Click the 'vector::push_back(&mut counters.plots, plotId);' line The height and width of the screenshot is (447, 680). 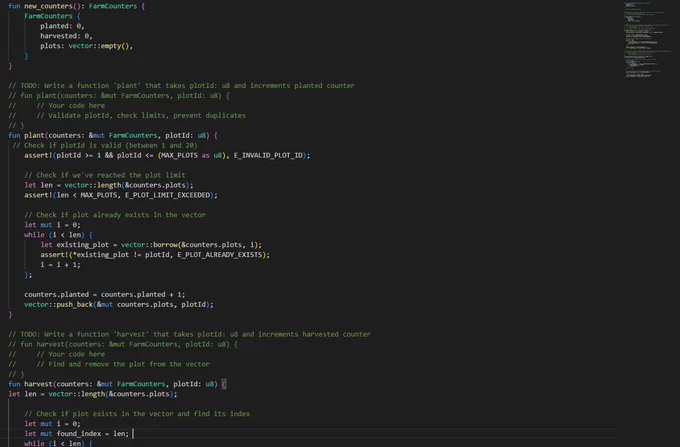[x=119, y=305]
